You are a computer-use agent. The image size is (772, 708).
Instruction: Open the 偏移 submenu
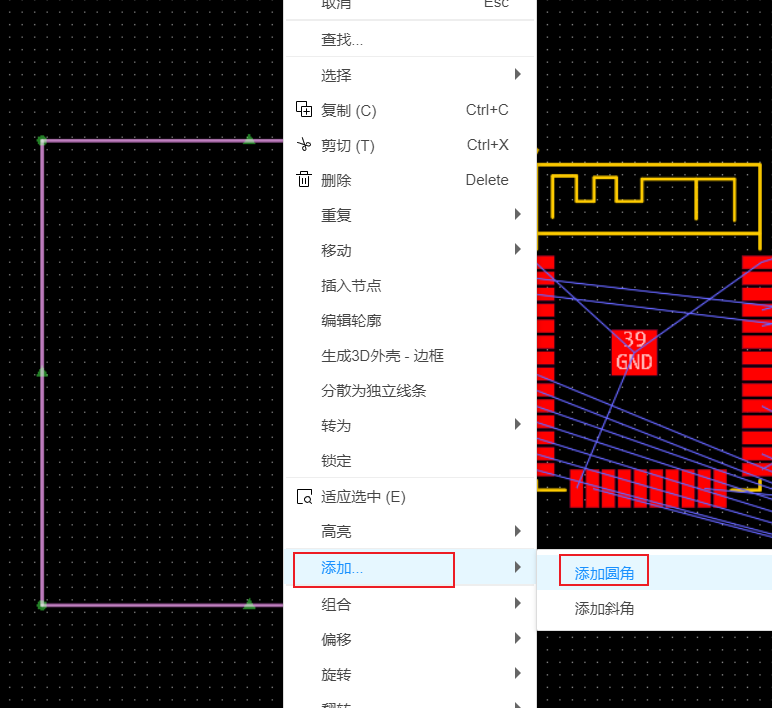click(410, 639)
